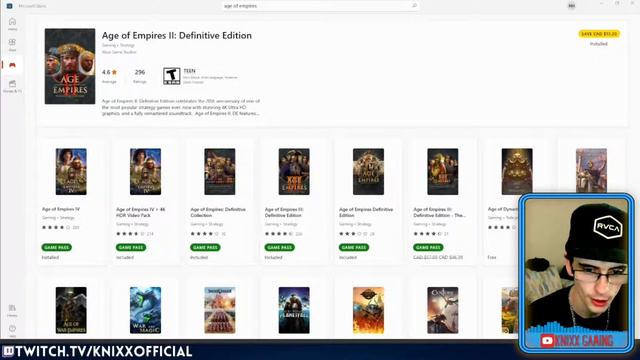
Task: Click Game Pass badge on Age of Empires III card
Action: click(279, 247)
